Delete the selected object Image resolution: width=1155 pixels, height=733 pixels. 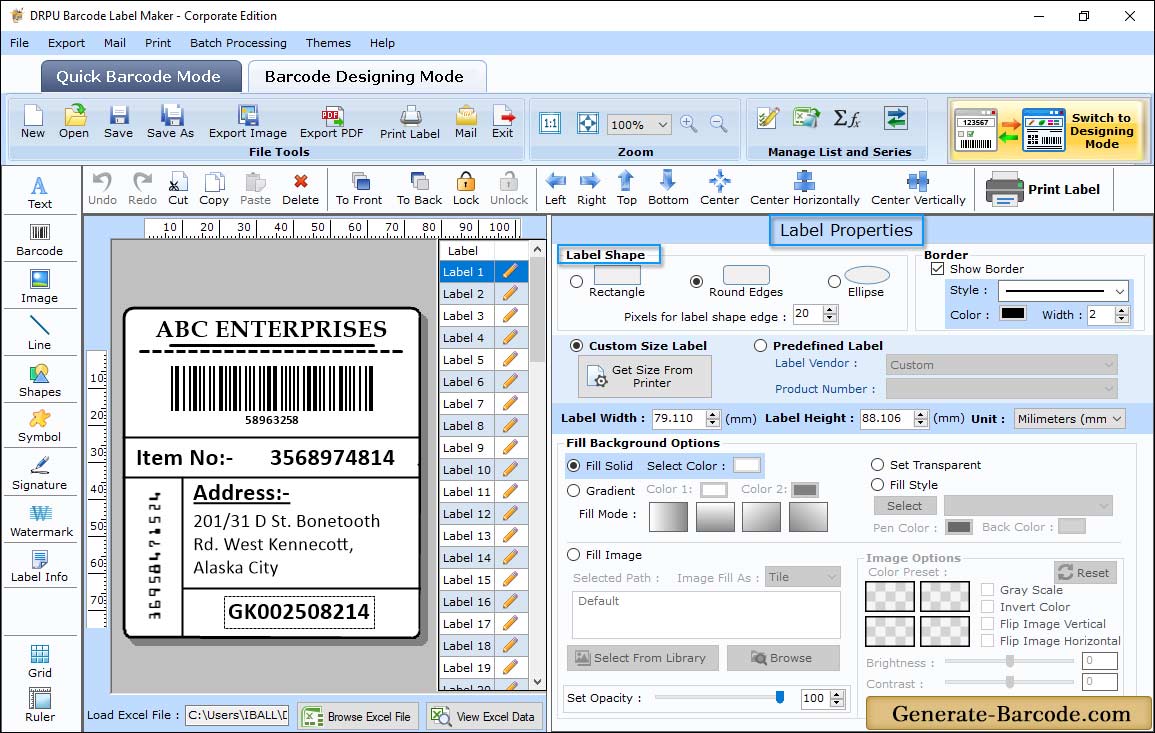(x=301, y=189)
